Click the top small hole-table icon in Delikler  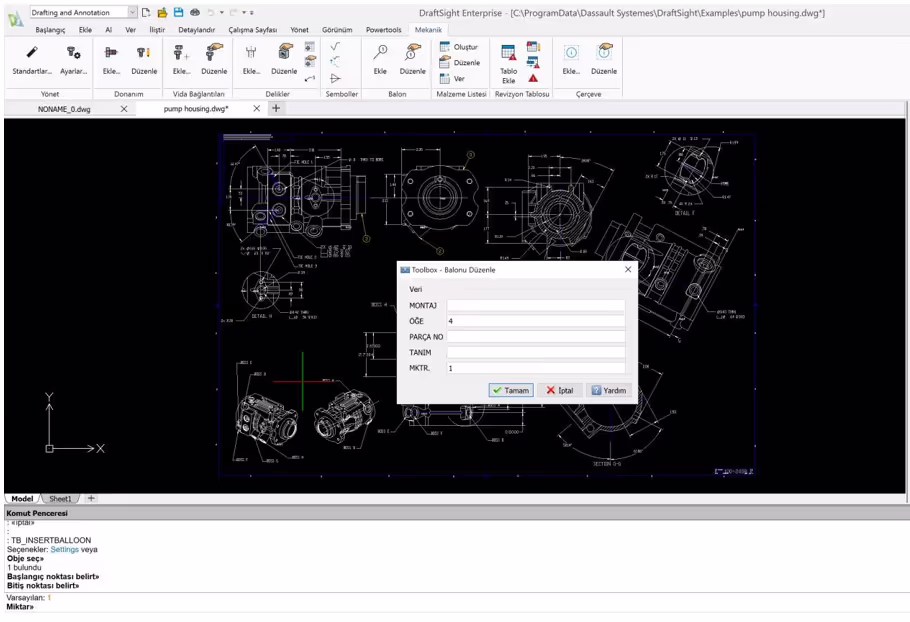[310, 46]
